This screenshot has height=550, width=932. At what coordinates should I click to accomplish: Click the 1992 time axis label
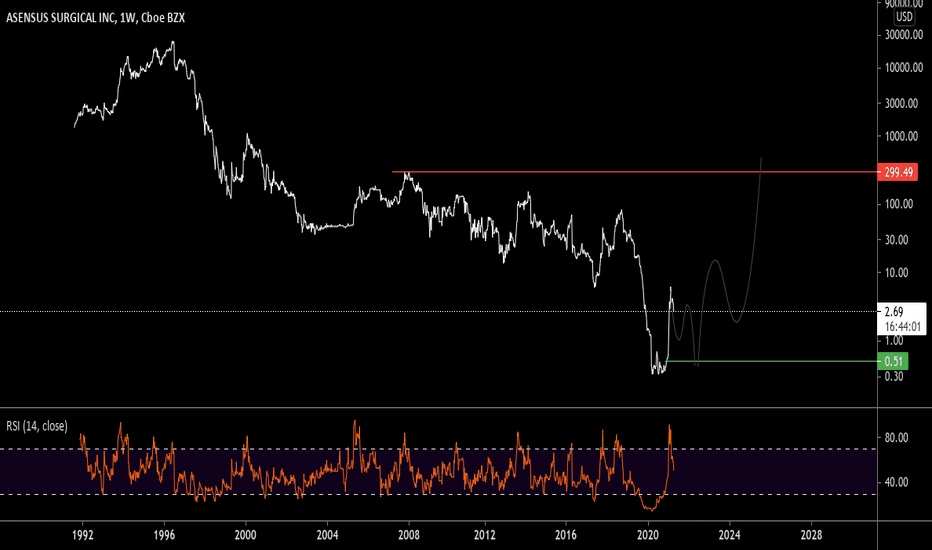coord(82,535)
